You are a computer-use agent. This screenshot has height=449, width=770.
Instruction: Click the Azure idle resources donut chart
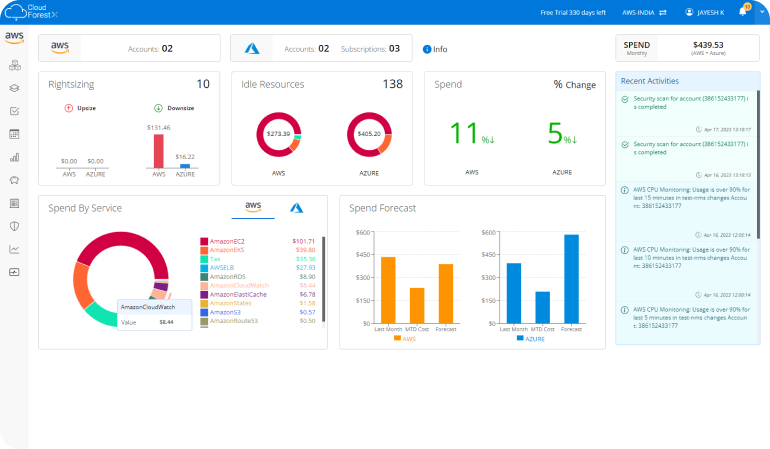[x=369, y=134]
